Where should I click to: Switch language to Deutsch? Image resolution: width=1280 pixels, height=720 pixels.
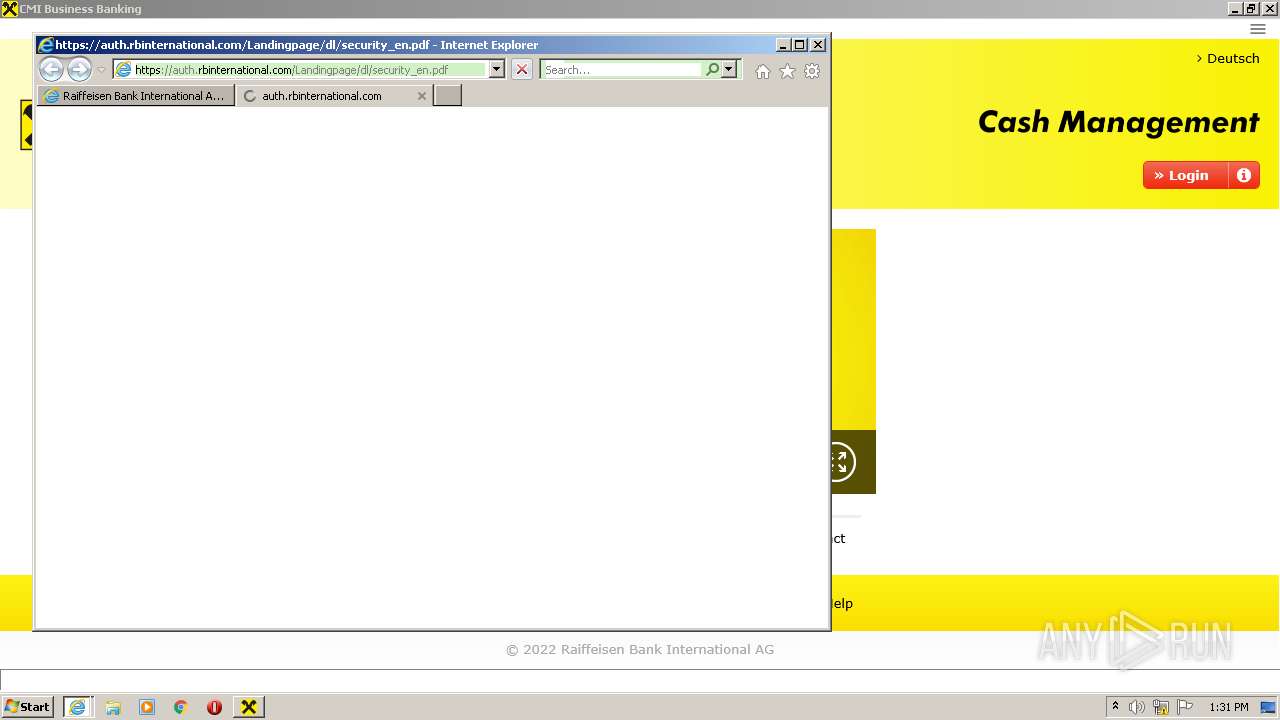coord(1228,58)
